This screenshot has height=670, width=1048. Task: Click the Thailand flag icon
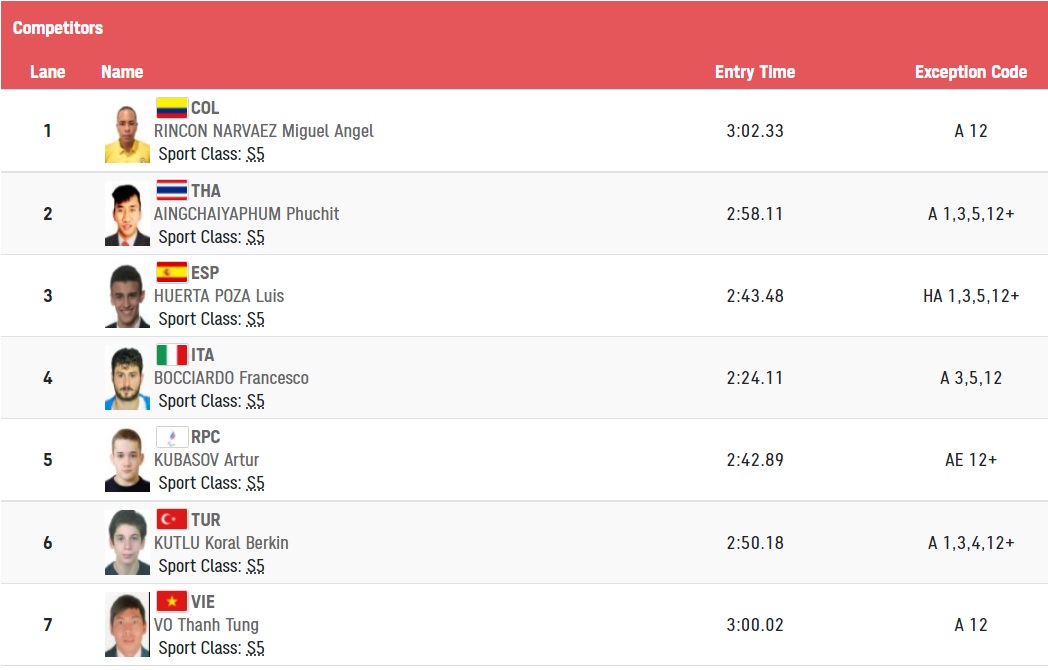[x=172, y=191]
